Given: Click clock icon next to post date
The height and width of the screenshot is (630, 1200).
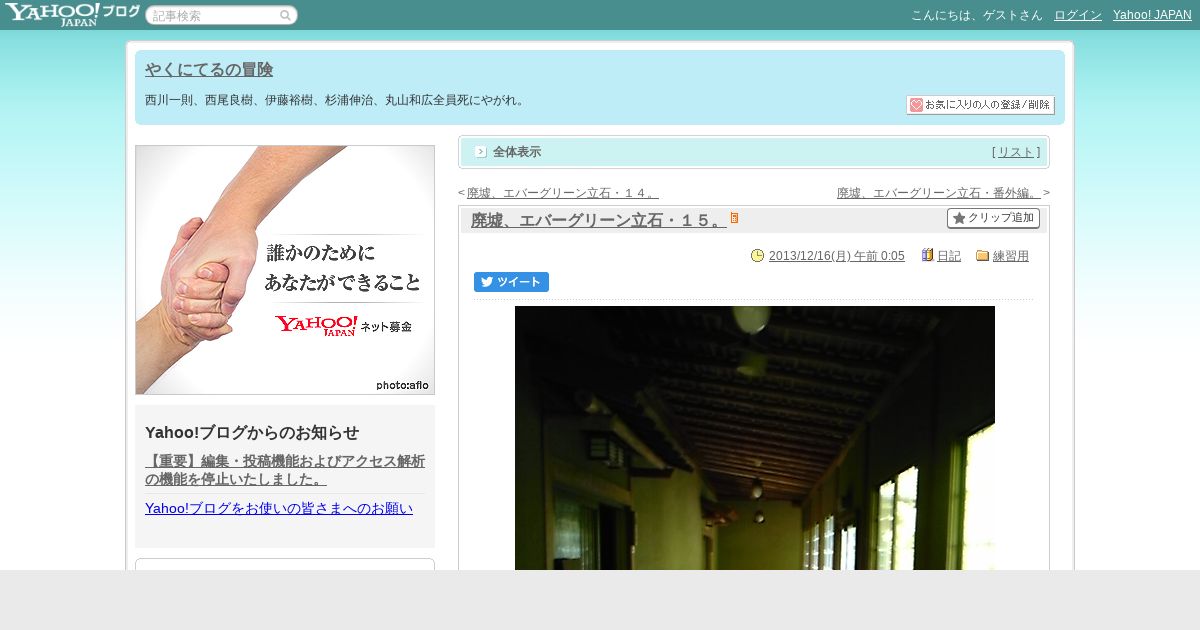Looking at the screenshot, I should pos(757,256).
